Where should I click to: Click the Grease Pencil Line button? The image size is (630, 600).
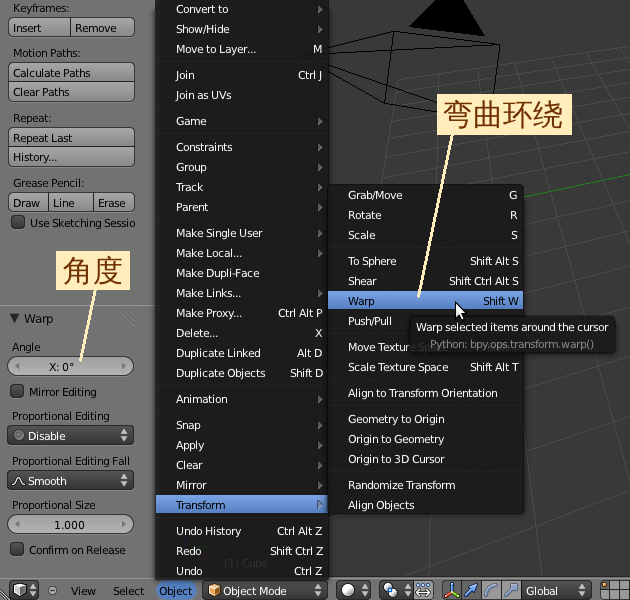click(x=71, y=203)
